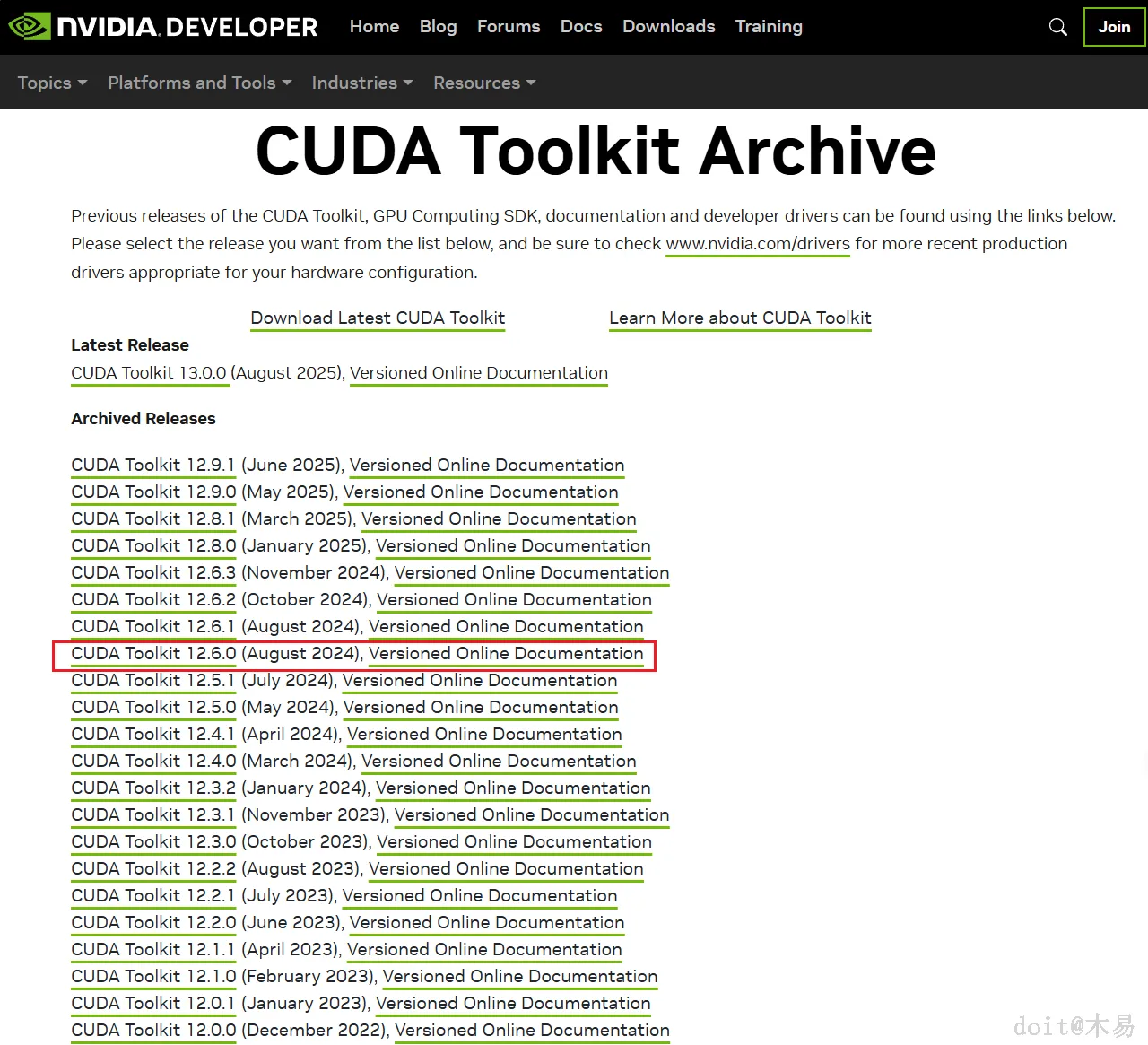This screenshot has width=1148, height=1045.
Task: Open CUDA Toolkit 12.1.1 link
Action: (x=153, y=950)
